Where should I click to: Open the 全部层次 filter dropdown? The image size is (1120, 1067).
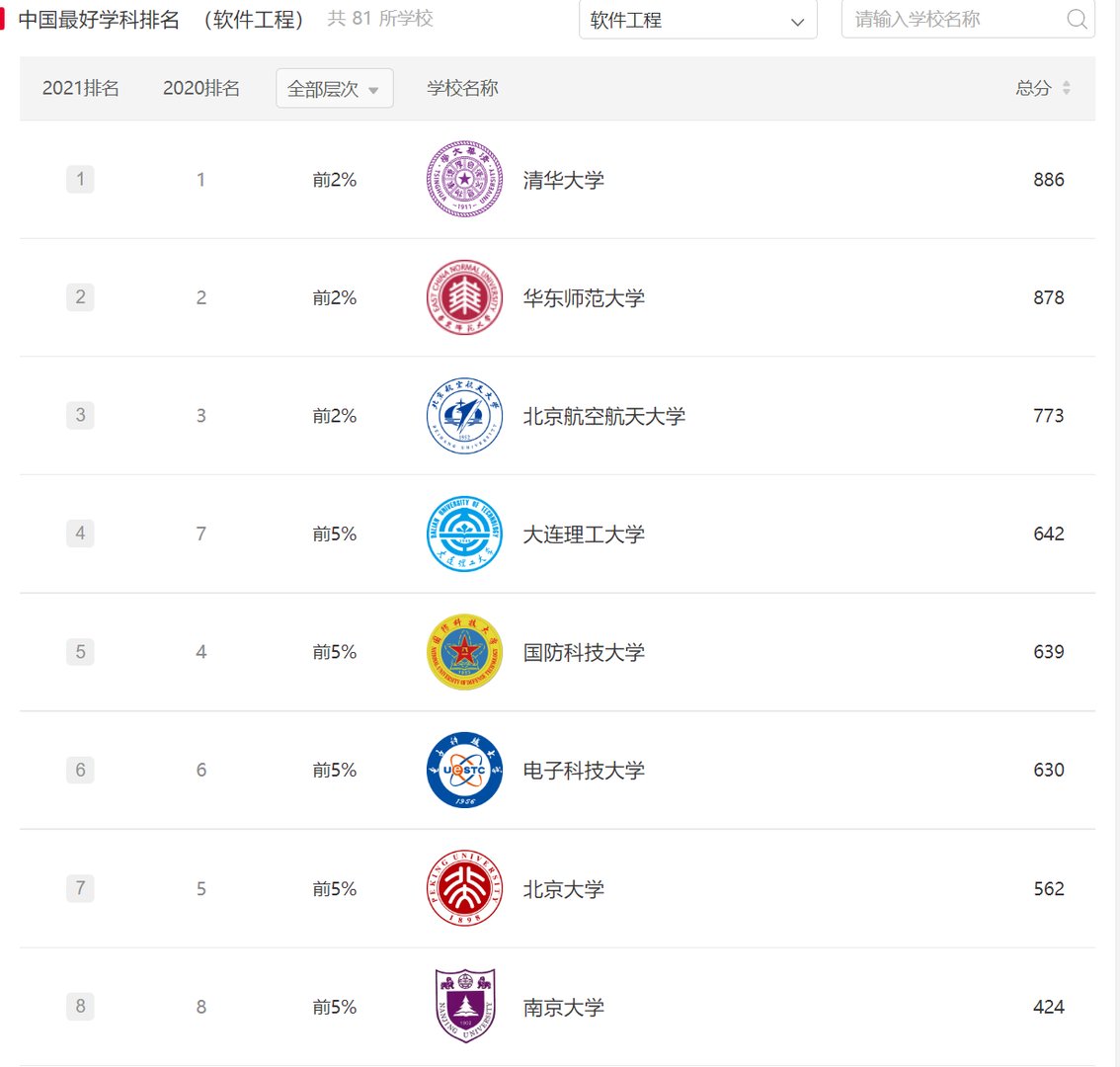[334, 88]
